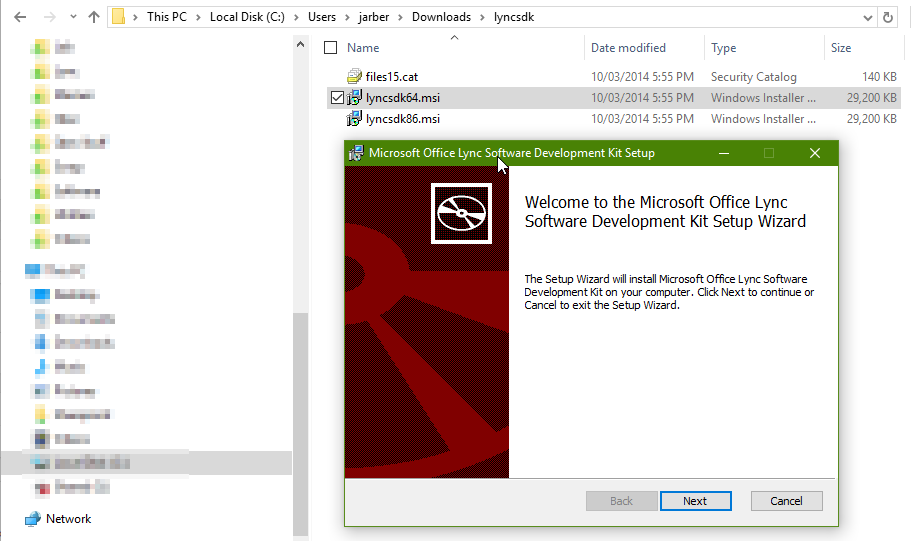Viewport: 911px width, 541px height.
Task: Click the Network icon in navigation pane
Action: pyautogui.click(x=33, y=519)
